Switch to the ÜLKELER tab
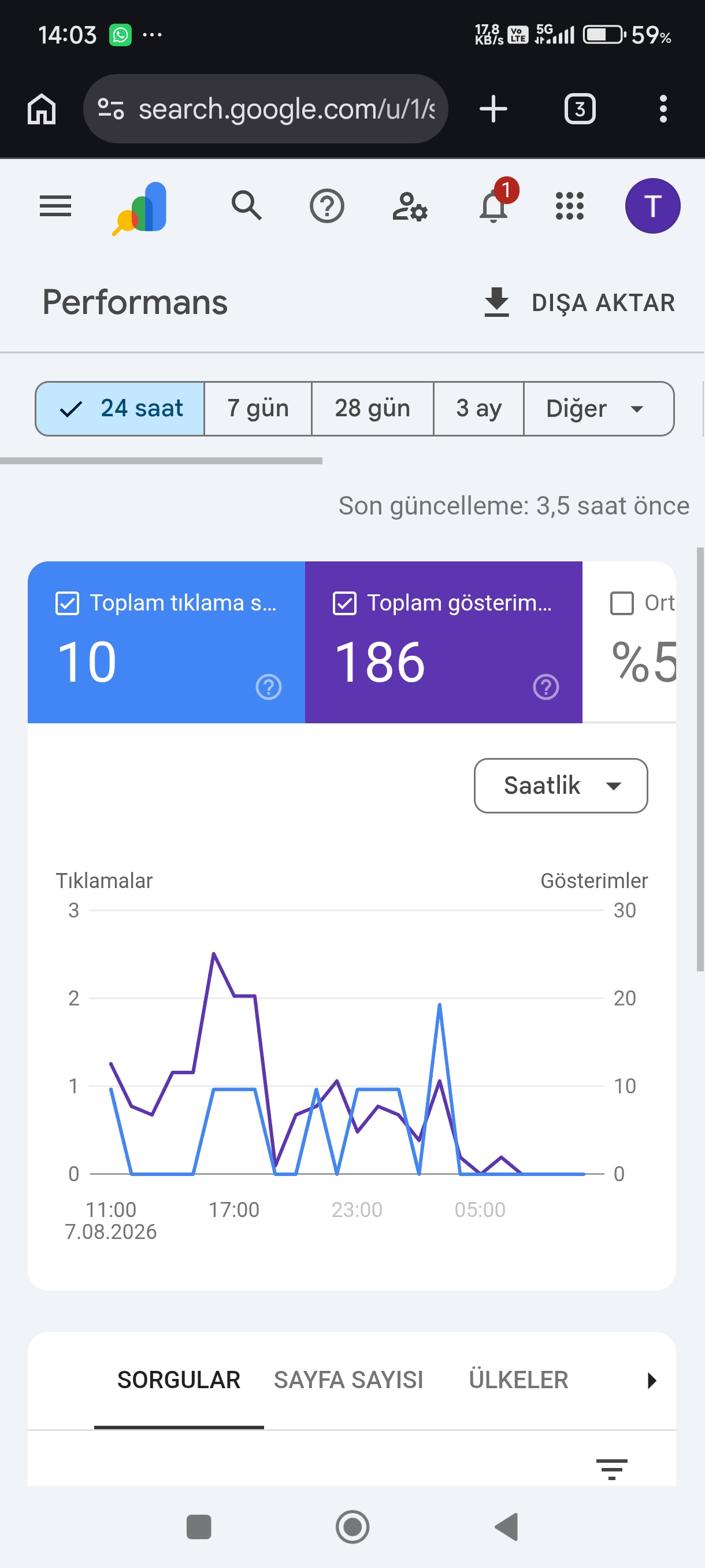This screenshot has width=705, height=1568. point(518,1380)
